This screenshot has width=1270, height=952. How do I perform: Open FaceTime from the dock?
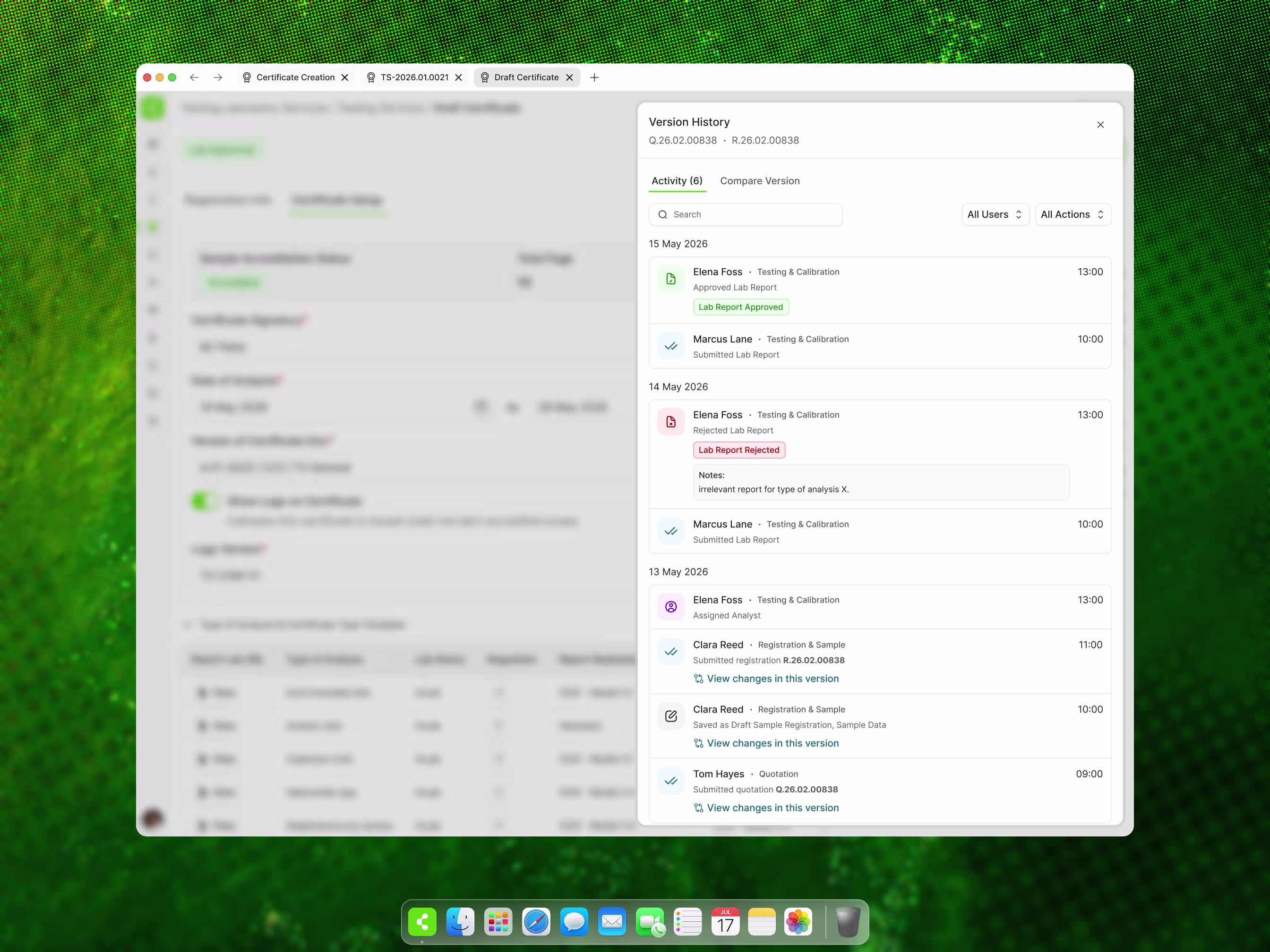coord(650,922)
